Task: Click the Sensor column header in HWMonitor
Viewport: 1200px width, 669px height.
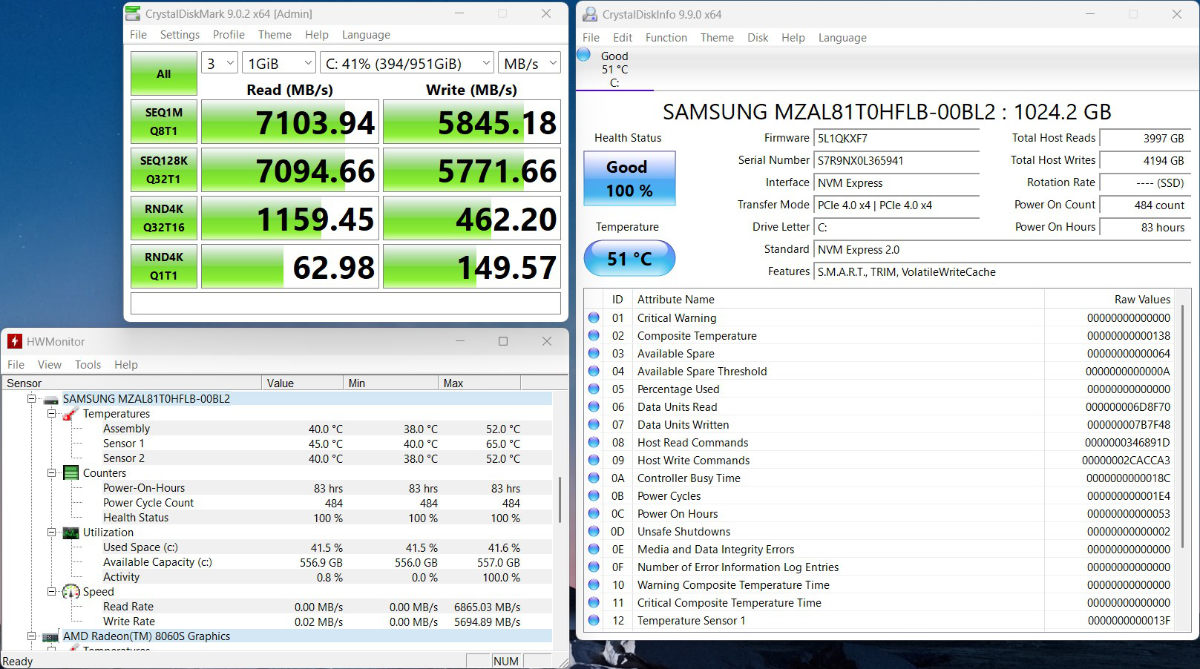Action: 131,382
